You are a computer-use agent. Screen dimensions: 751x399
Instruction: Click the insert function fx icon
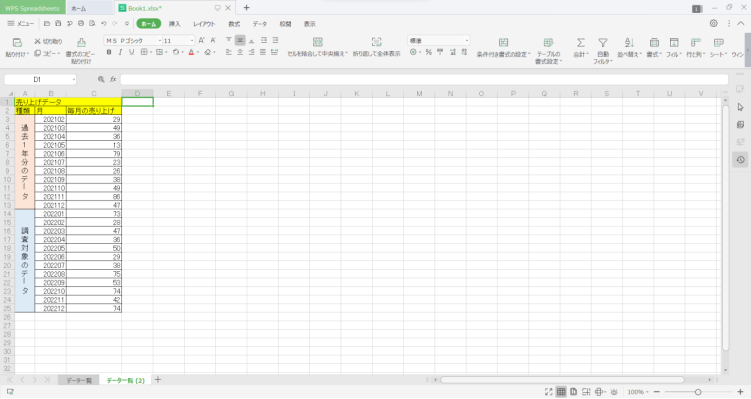[x=113, y=80]
